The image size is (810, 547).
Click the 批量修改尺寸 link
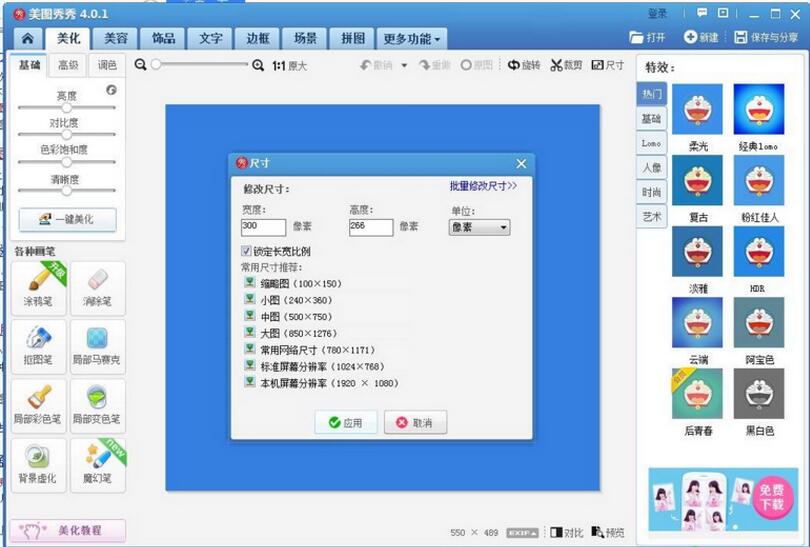tap(483, 186)
